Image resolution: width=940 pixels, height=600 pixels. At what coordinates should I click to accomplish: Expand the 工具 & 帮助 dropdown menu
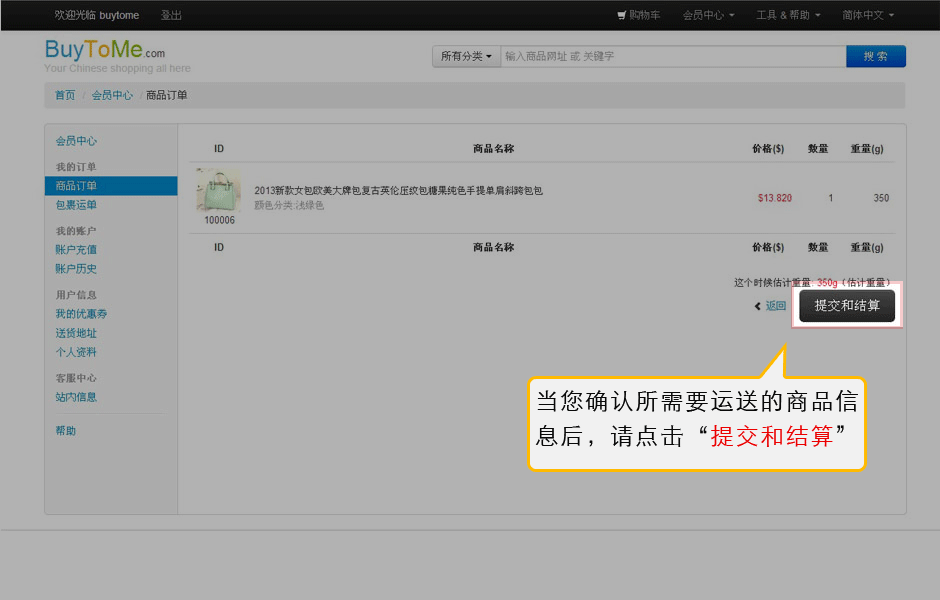[x=788, y=15]
